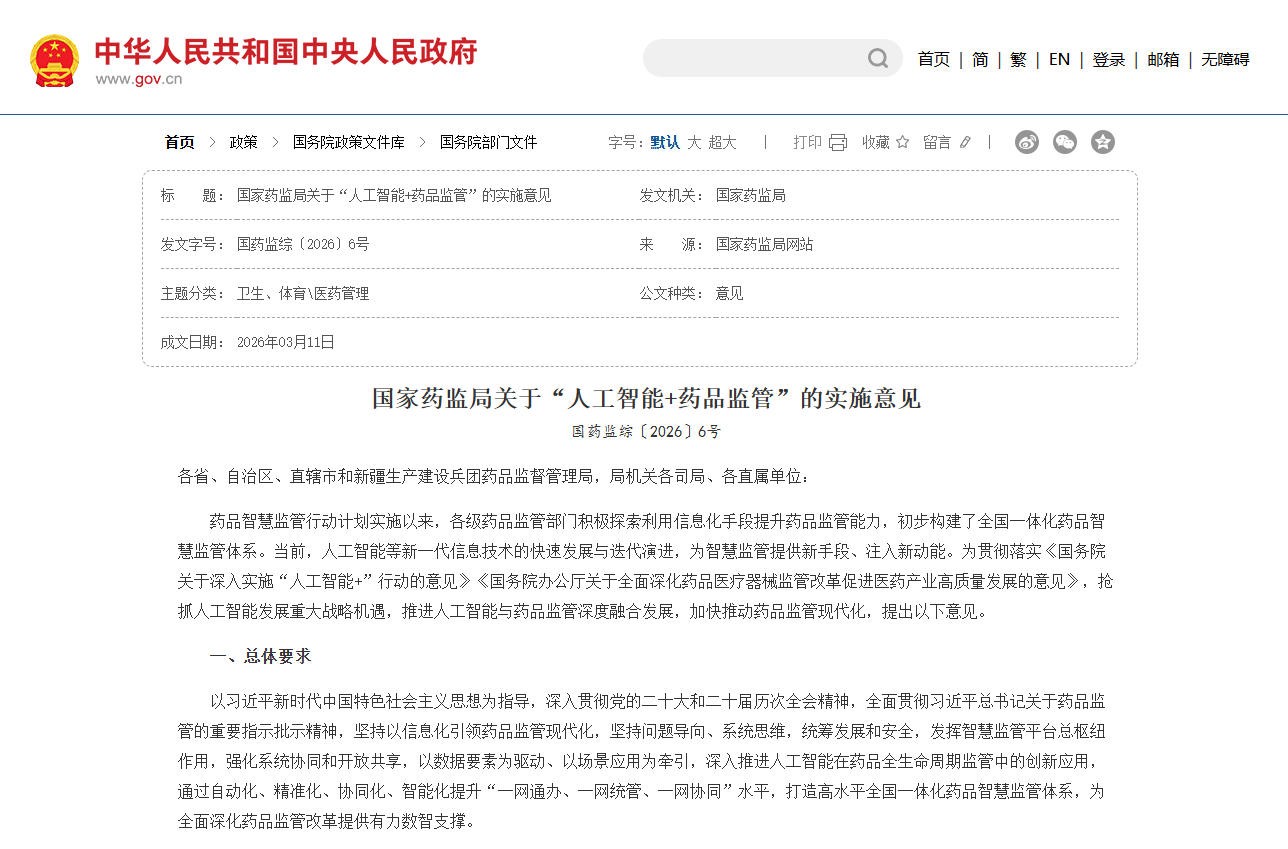Click document number 国药监综〔2026〕6号 in info table
Image resolution: width=1288 pixels, height=849 pixels.
pos(303,244)
